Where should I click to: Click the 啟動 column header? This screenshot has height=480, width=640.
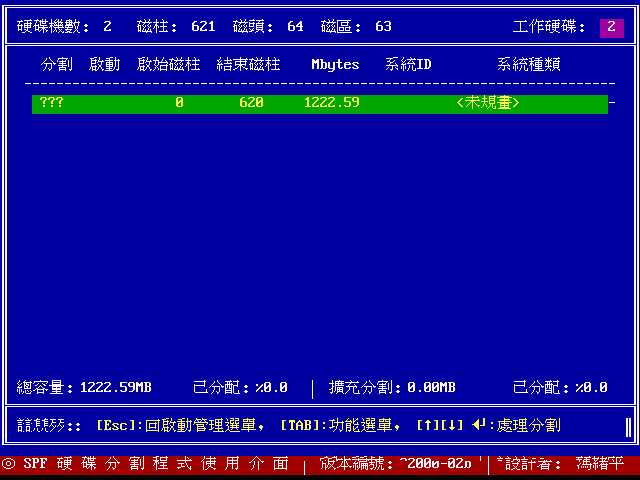(x=104, y=65)
